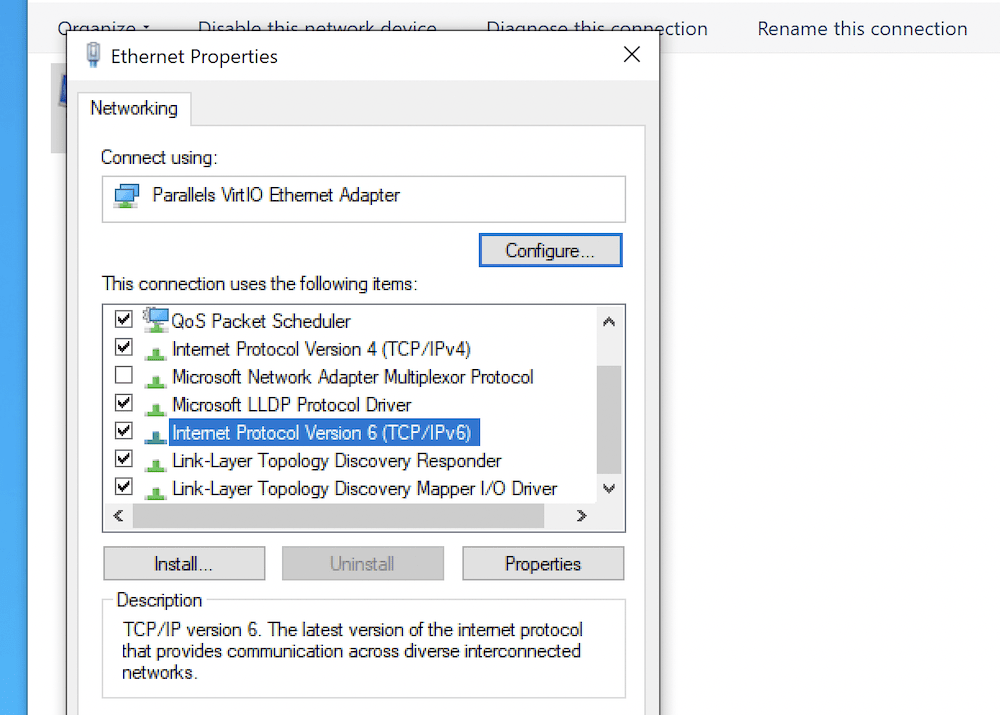Click the Install... button
The height and width of the screenshot is (715, 1000).
tap(184, 563)
